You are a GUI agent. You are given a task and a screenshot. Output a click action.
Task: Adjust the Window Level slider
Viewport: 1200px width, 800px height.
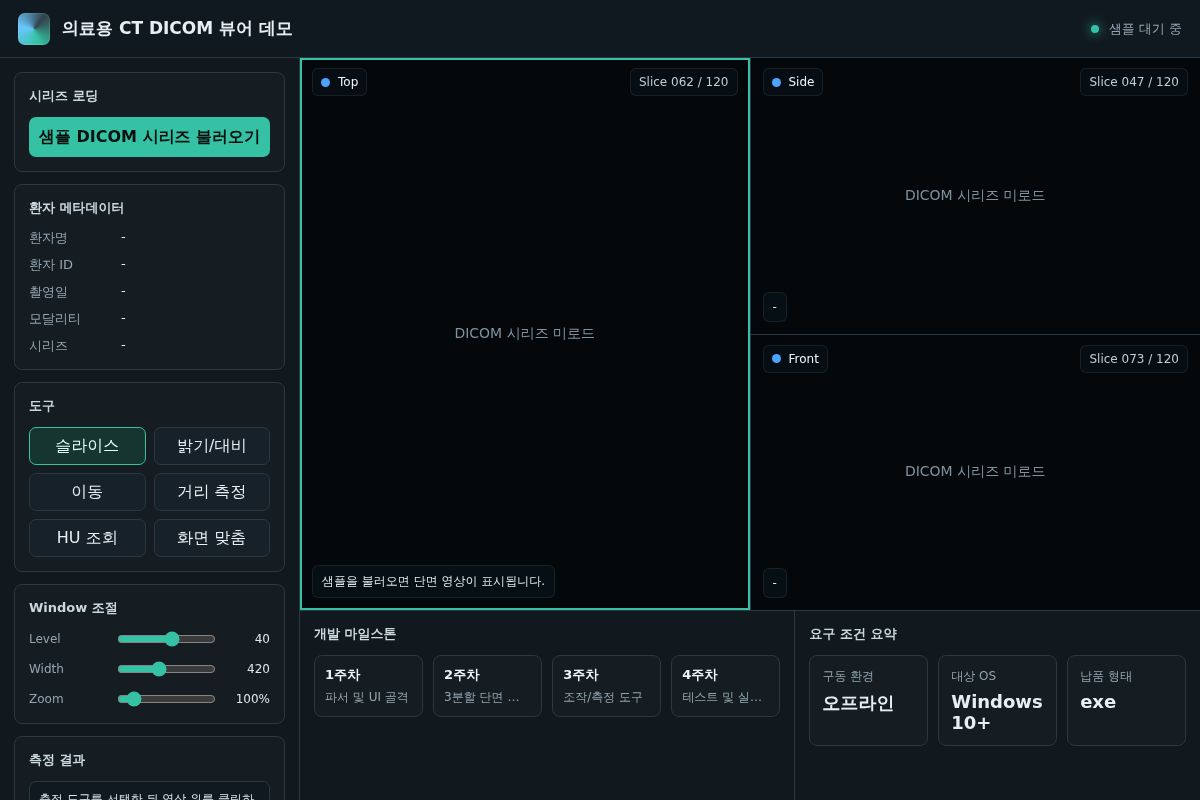(x=166, y=639)
